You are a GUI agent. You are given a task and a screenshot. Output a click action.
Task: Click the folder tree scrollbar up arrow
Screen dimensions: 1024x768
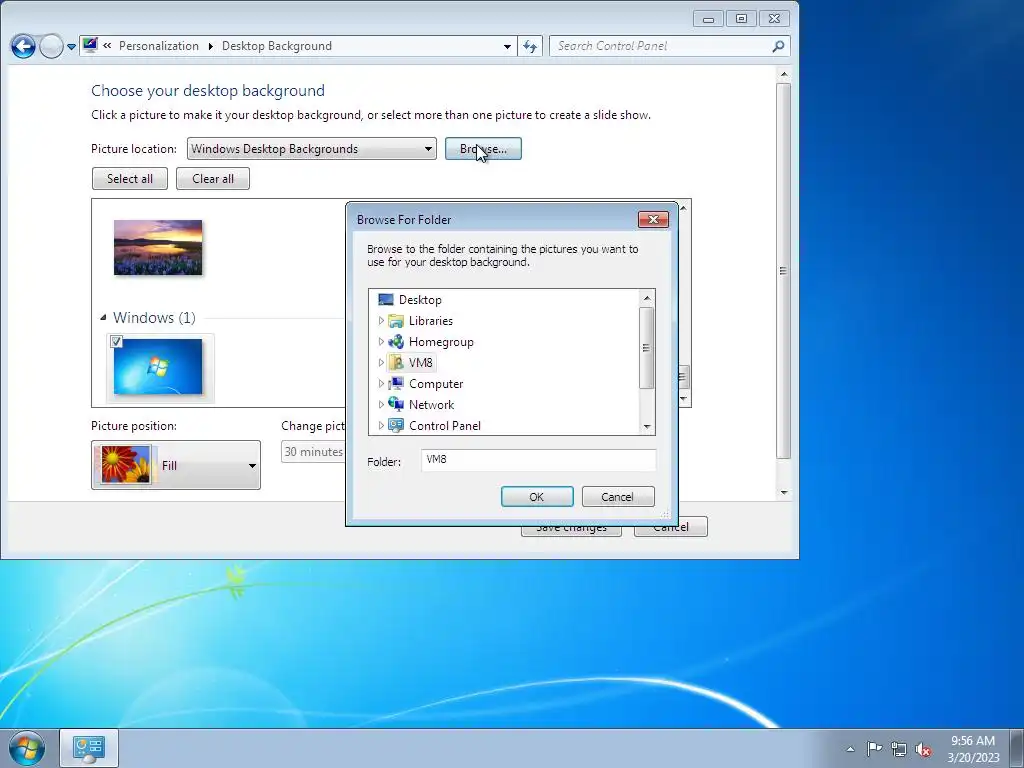(x=647, y=298)
